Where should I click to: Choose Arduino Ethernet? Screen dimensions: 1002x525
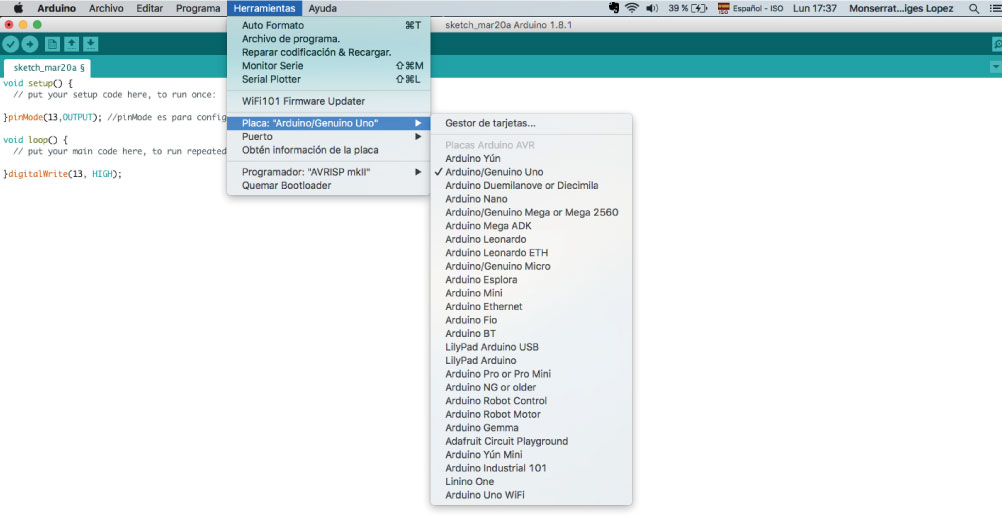pyautogui.click(x=531, y=306)
